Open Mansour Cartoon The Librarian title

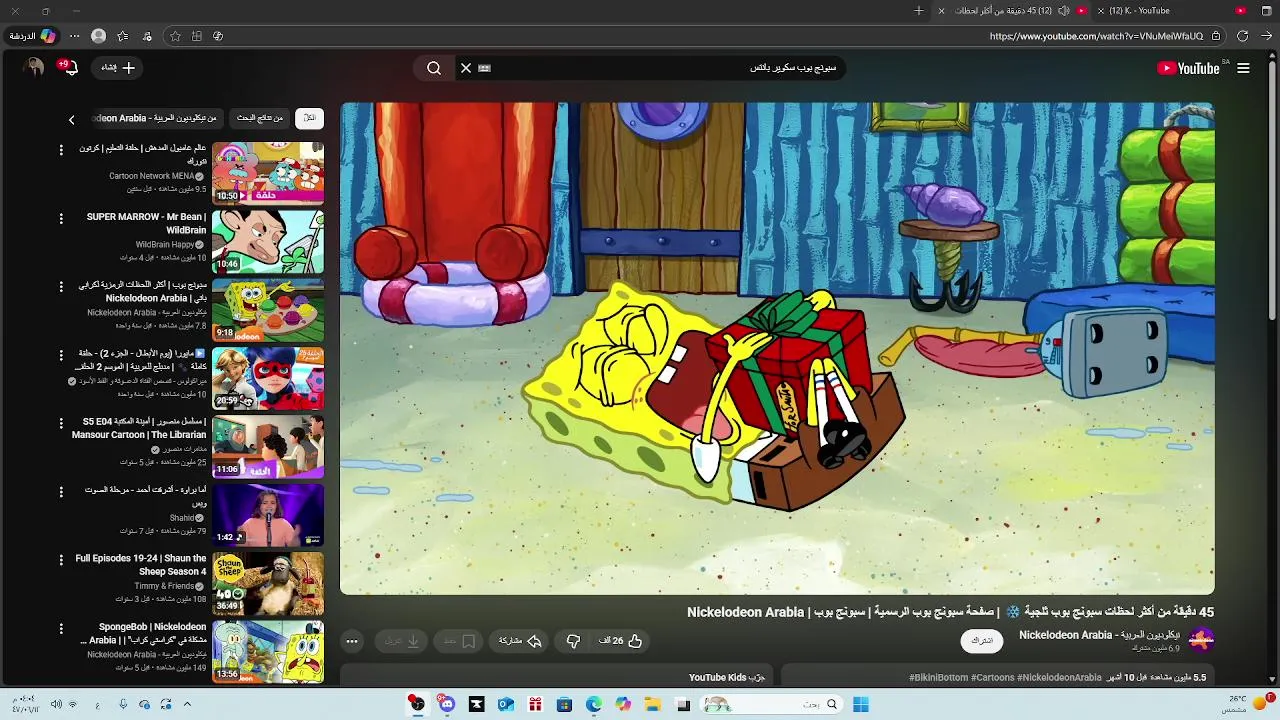(x=138, y=428)
